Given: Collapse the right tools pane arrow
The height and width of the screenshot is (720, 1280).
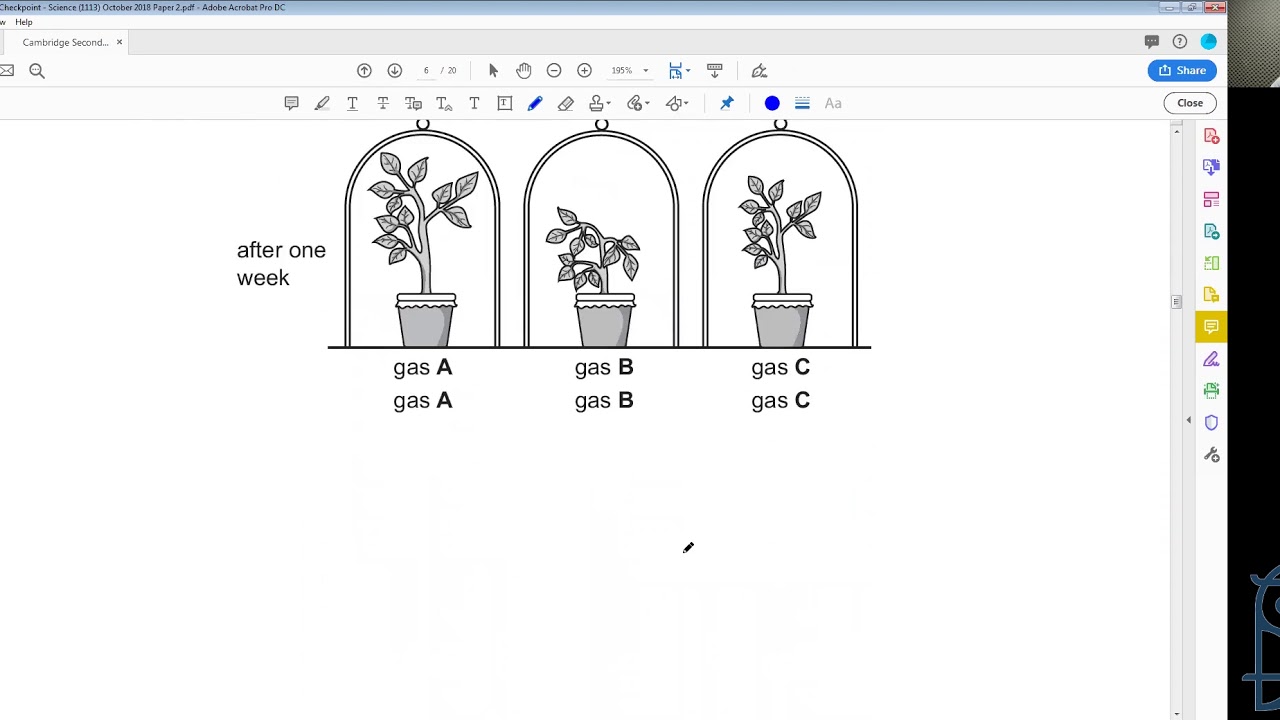Looking at the screenshot, I should point(1189,420).
